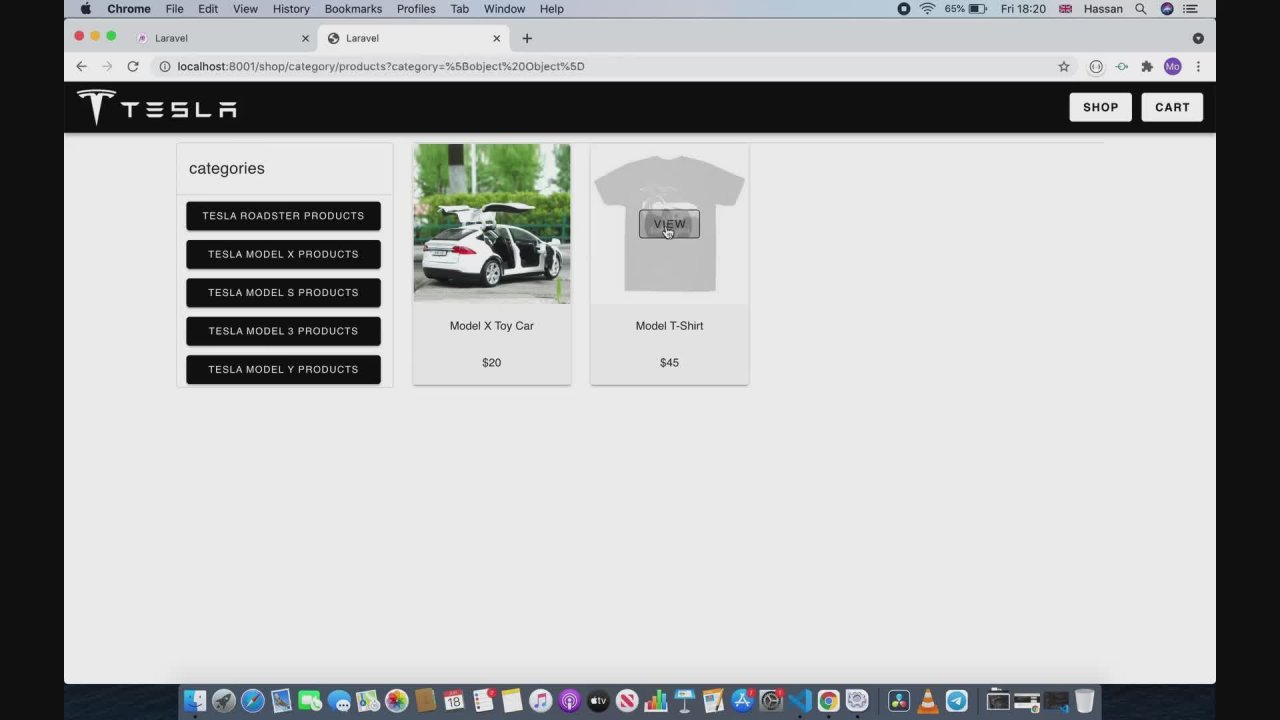
Task: Click the British flag input source
Action: 1065,9
